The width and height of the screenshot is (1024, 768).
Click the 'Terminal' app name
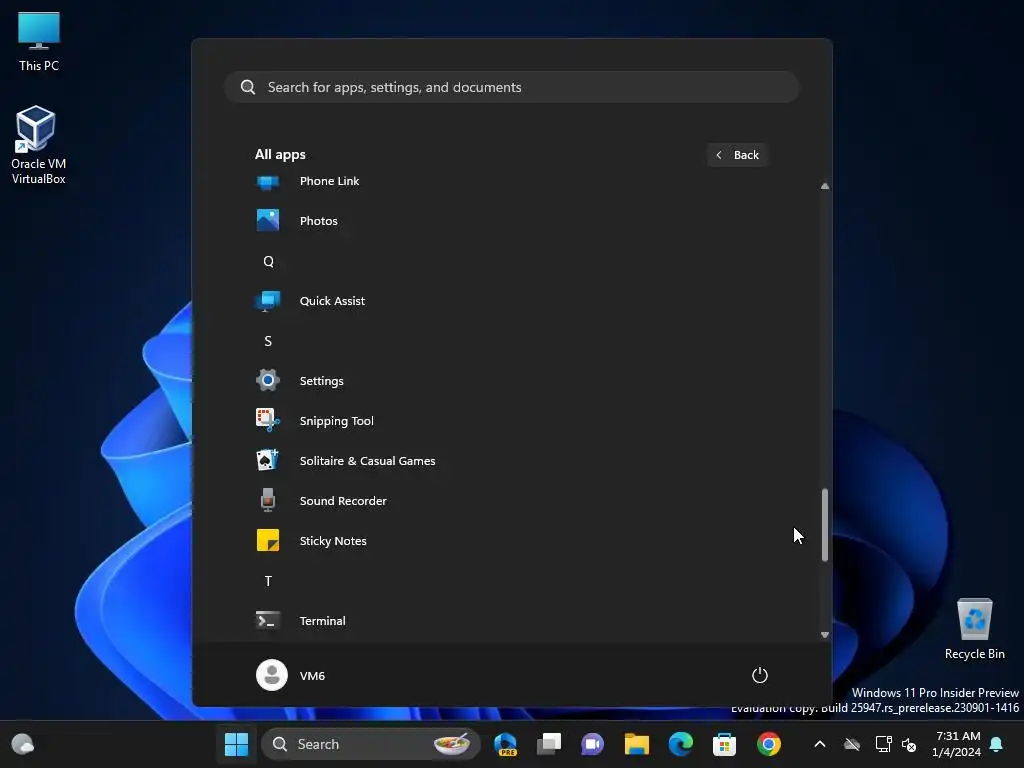point(323,621)
